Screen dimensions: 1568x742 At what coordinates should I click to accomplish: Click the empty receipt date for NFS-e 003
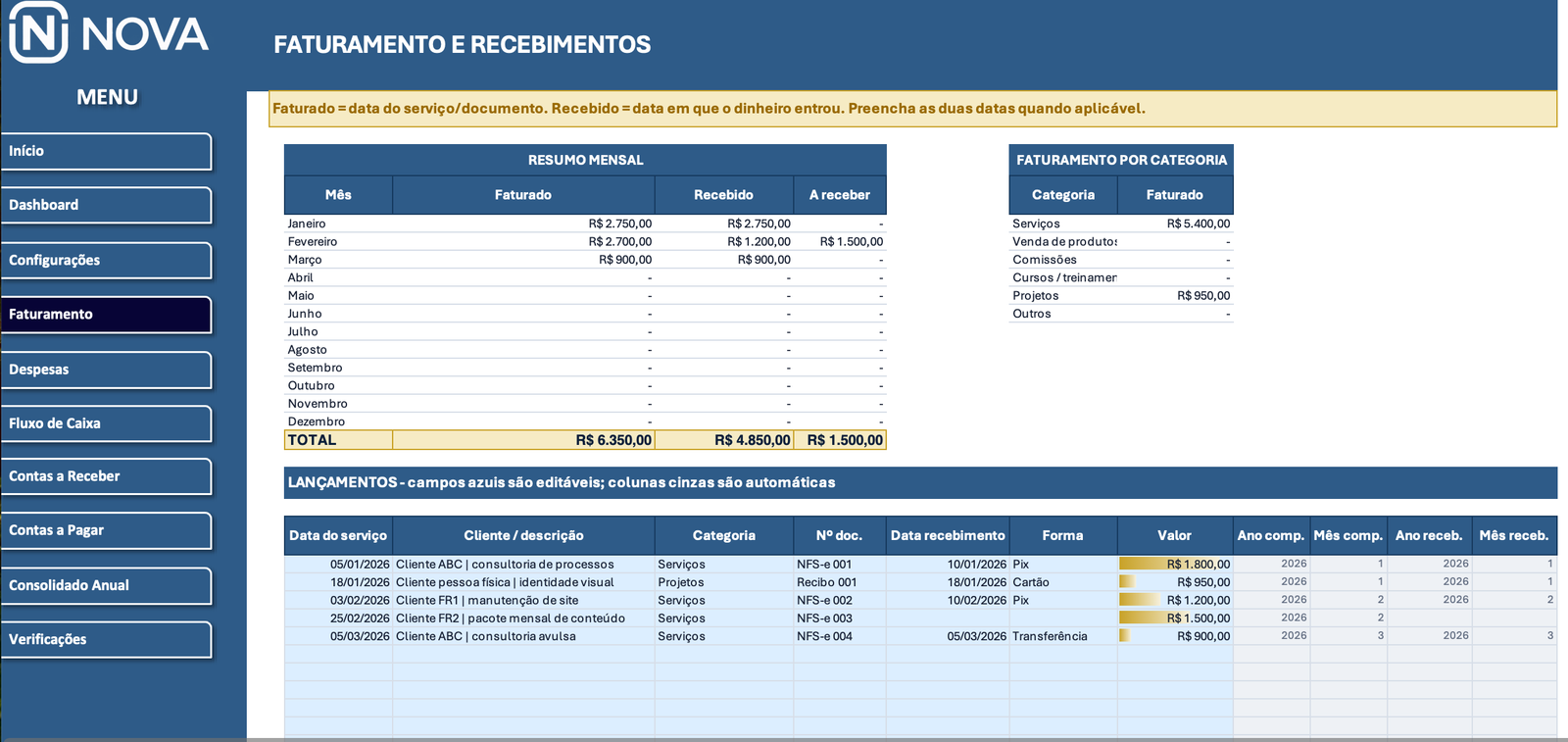pyautogui.click(x=948, y=618)
